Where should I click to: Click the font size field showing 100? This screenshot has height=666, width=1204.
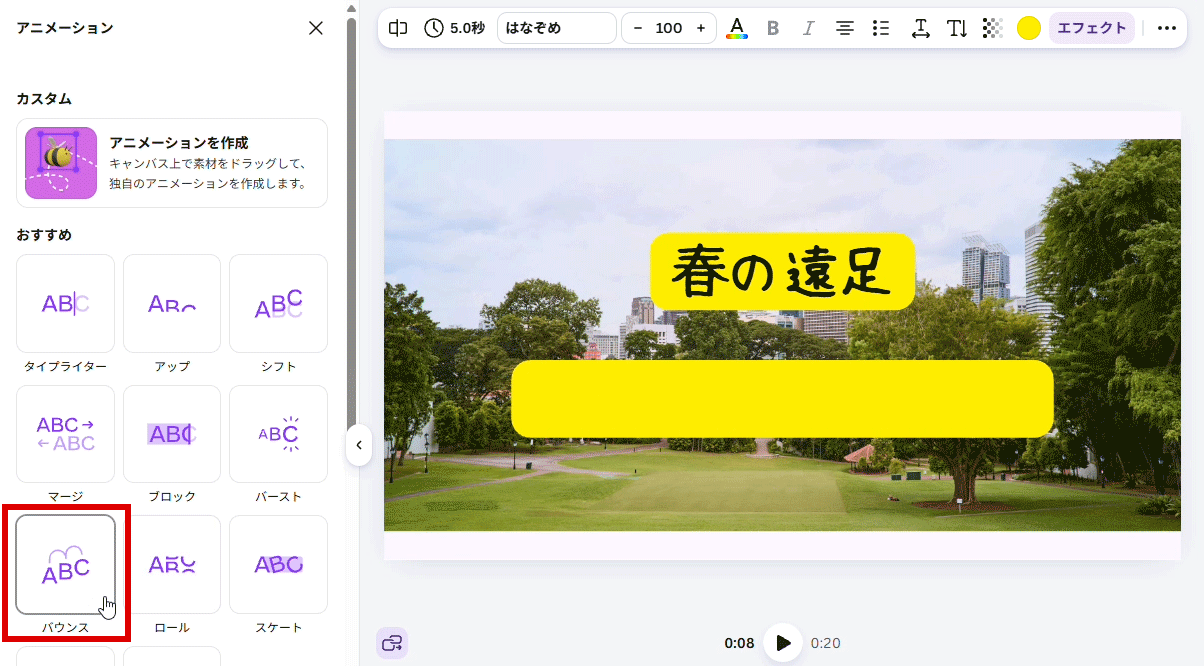tap(669, 28)
